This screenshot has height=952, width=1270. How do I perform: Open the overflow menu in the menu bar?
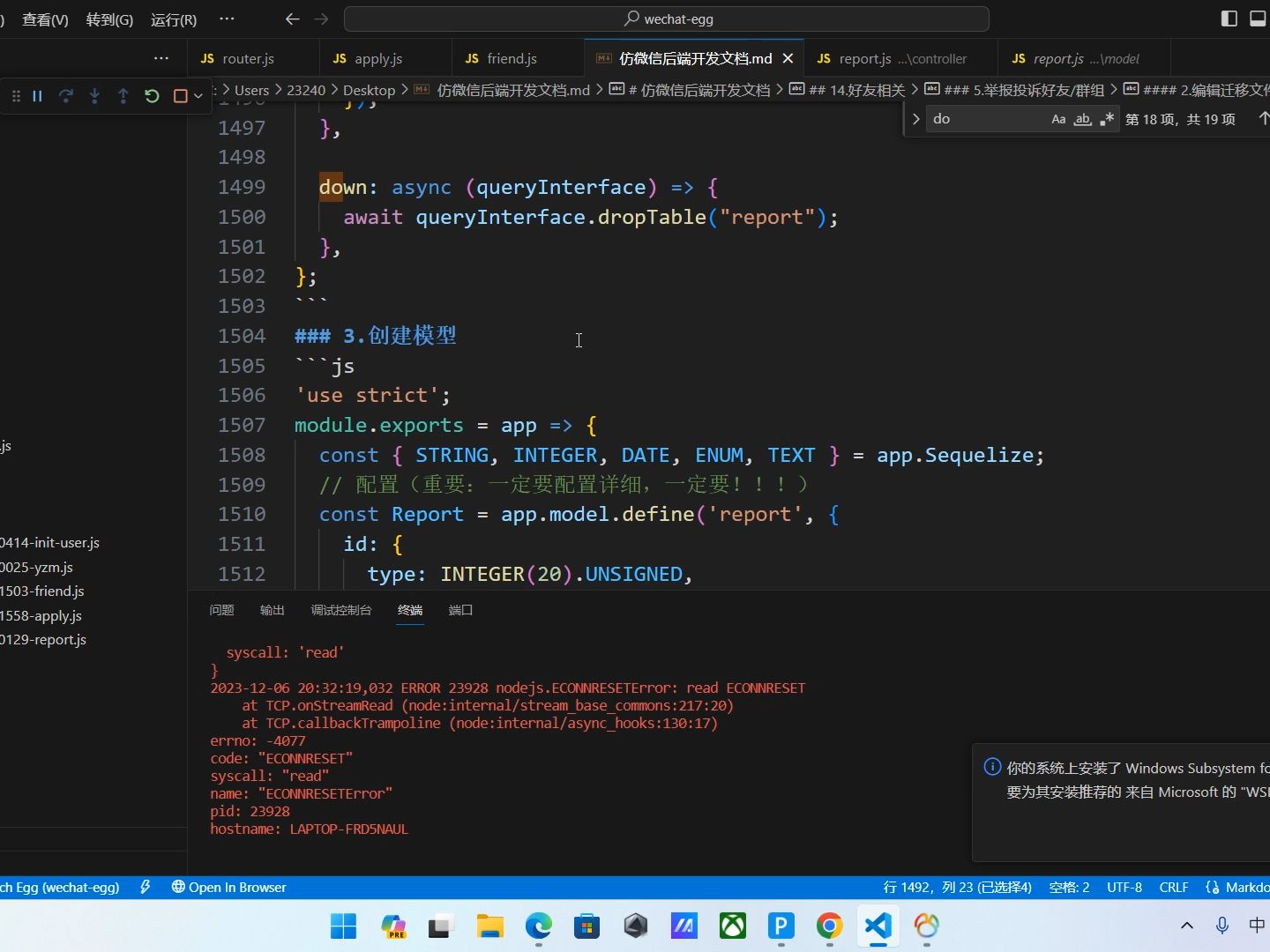tap(227, 19)
